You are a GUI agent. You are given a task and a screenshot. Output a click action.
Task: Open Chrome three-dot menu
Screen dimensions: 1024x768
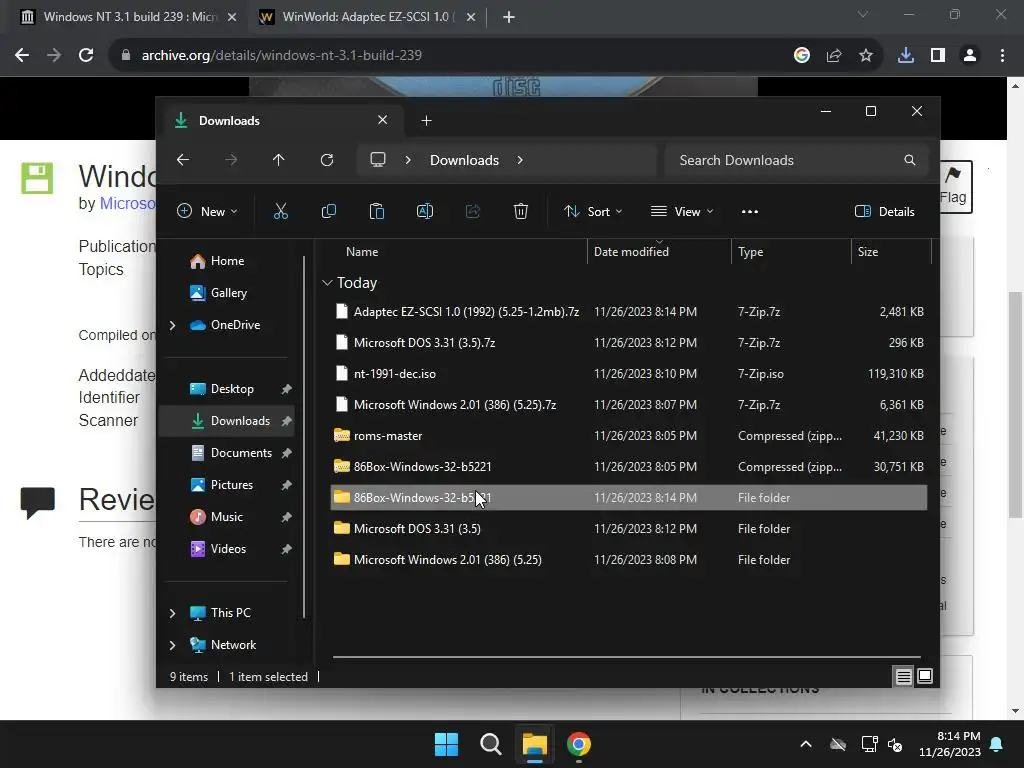coord(1002,56)
